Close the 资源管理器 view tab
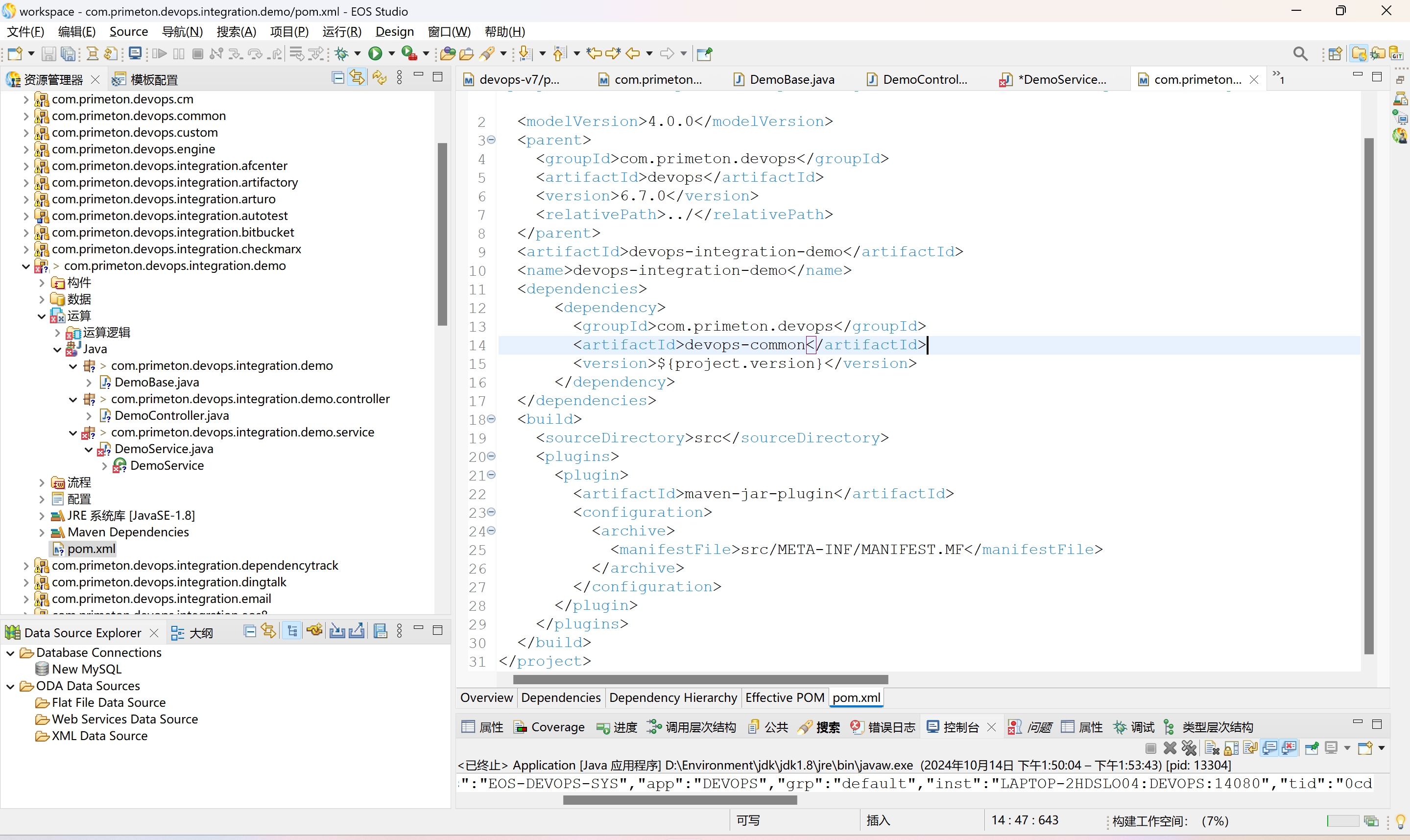 96,80
